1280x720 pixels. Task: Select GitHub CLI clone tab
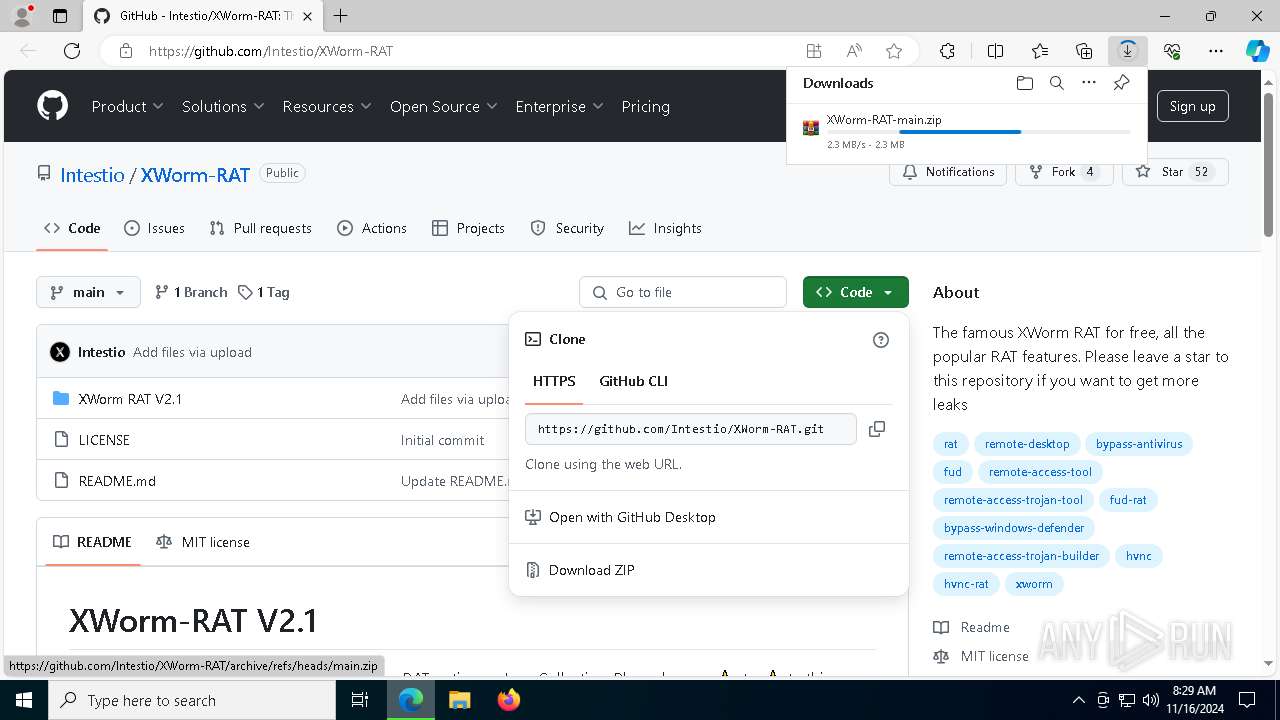[x=633, y=381]
